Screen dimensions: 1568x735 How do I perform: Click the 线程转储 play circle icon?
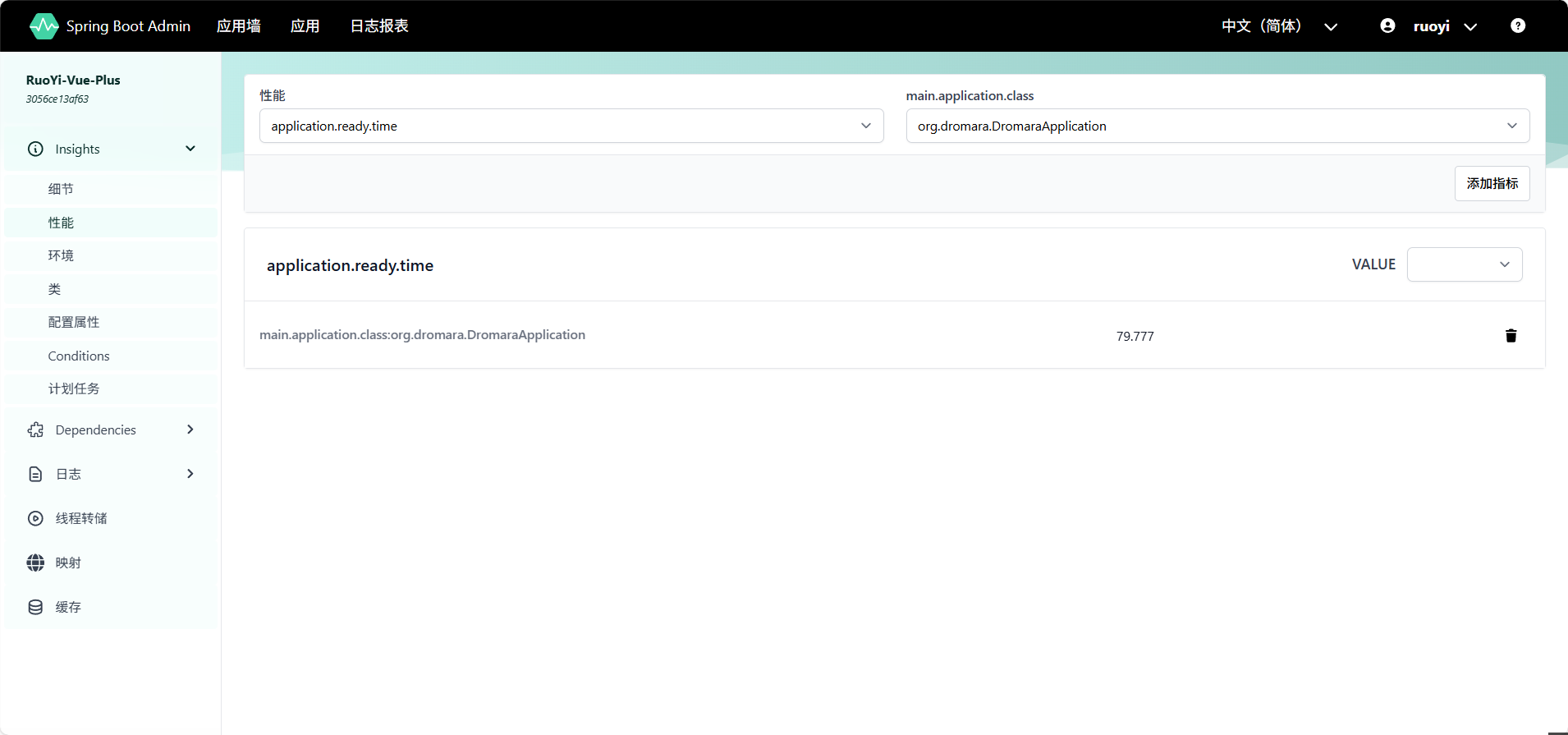point(35,518)
